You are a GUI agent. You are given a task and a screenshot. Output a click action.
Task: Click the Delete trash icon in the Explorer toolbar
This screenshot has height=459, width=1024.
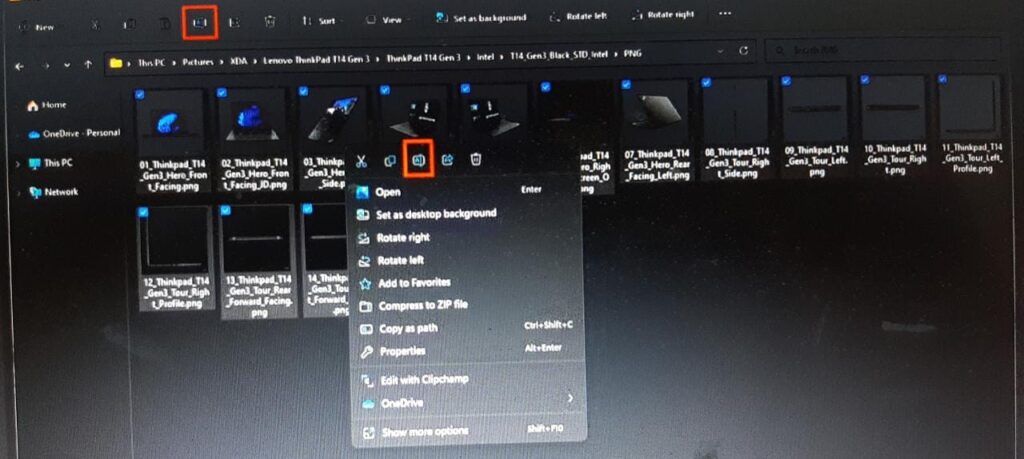(x=270, y=22)
